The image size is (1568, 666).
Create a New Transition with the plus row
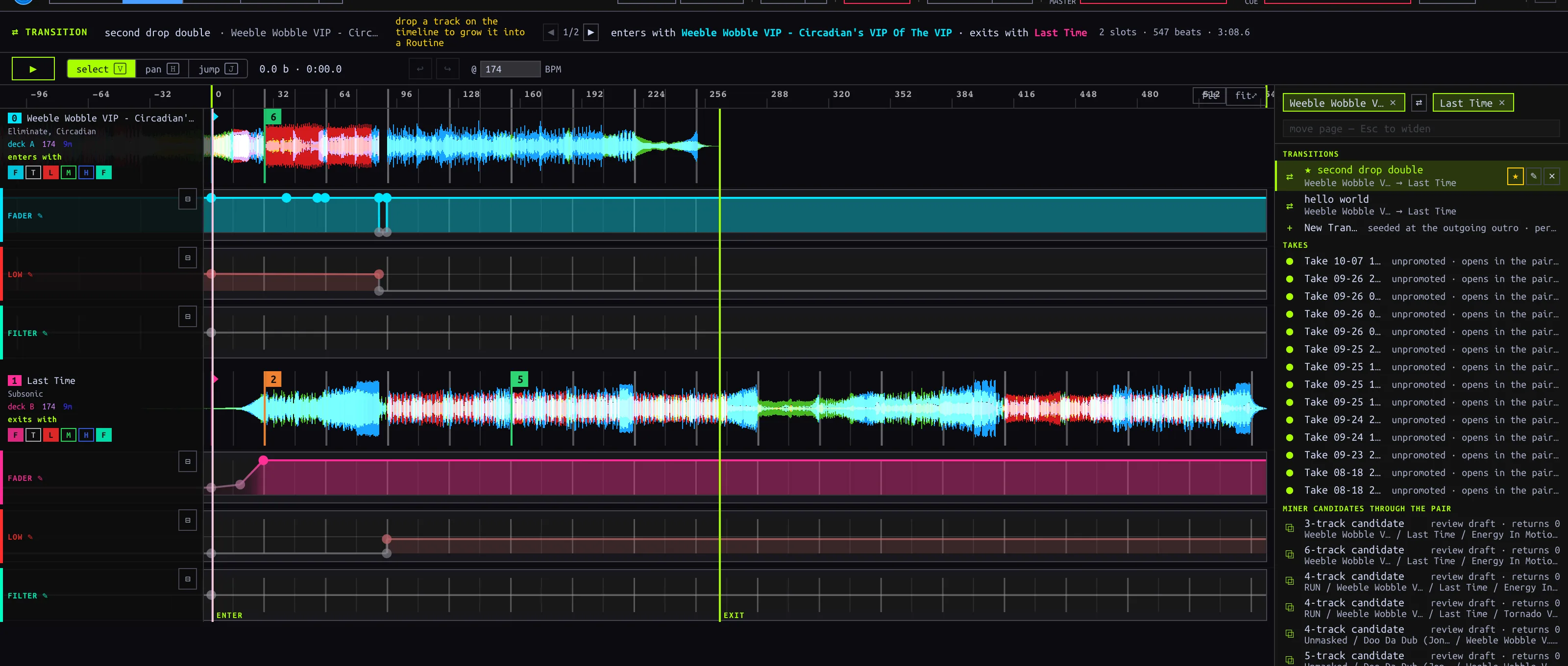coord(1421,228)
